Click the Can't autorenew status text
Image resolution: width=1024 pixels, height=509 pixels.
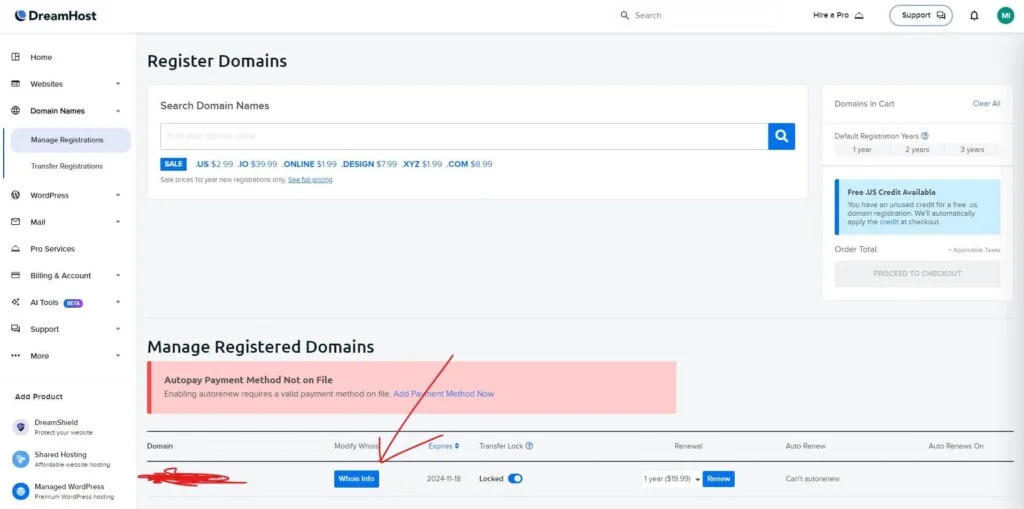pos(812,479)
